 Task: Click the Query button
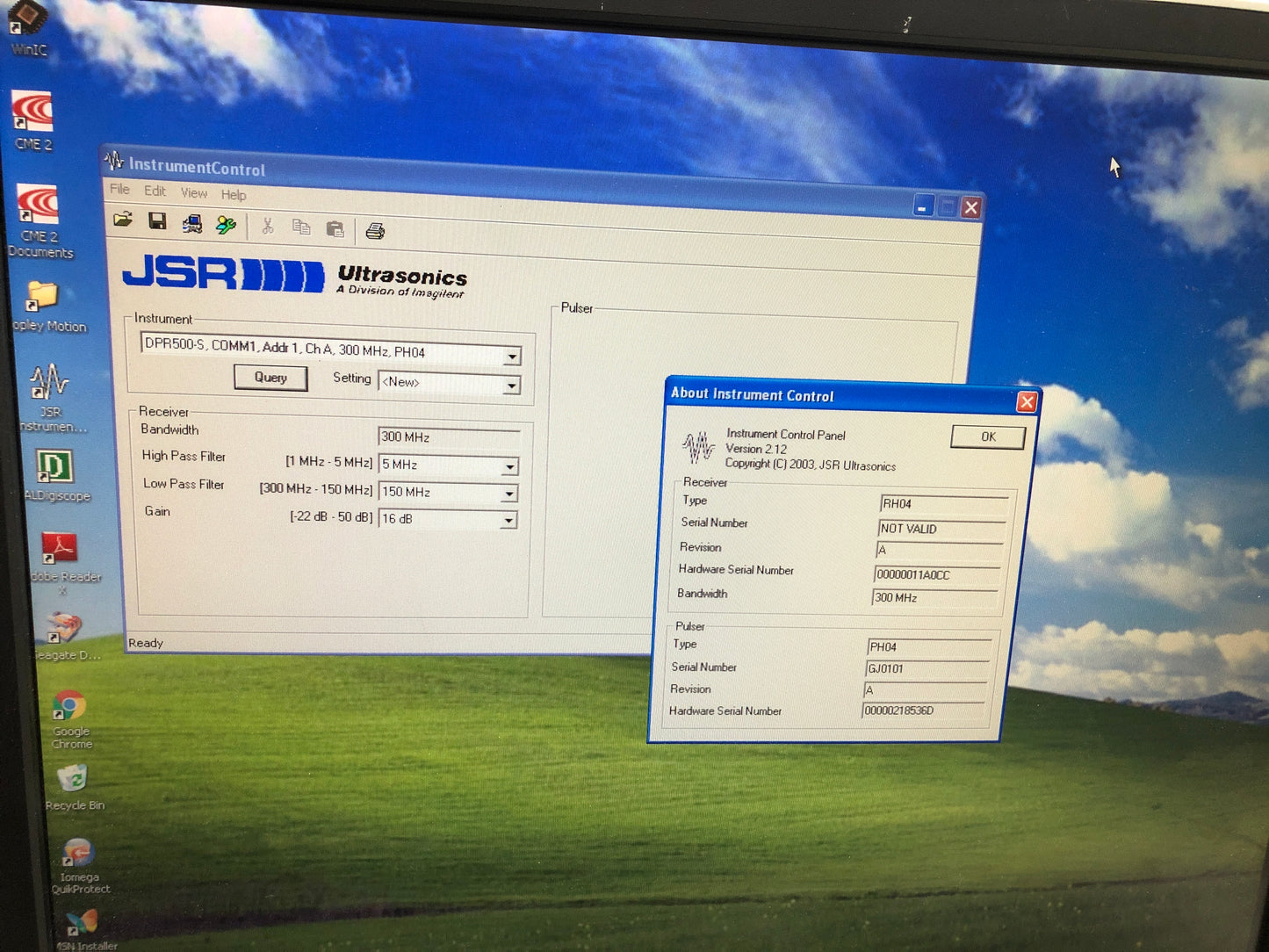click(x=270, y=378)
